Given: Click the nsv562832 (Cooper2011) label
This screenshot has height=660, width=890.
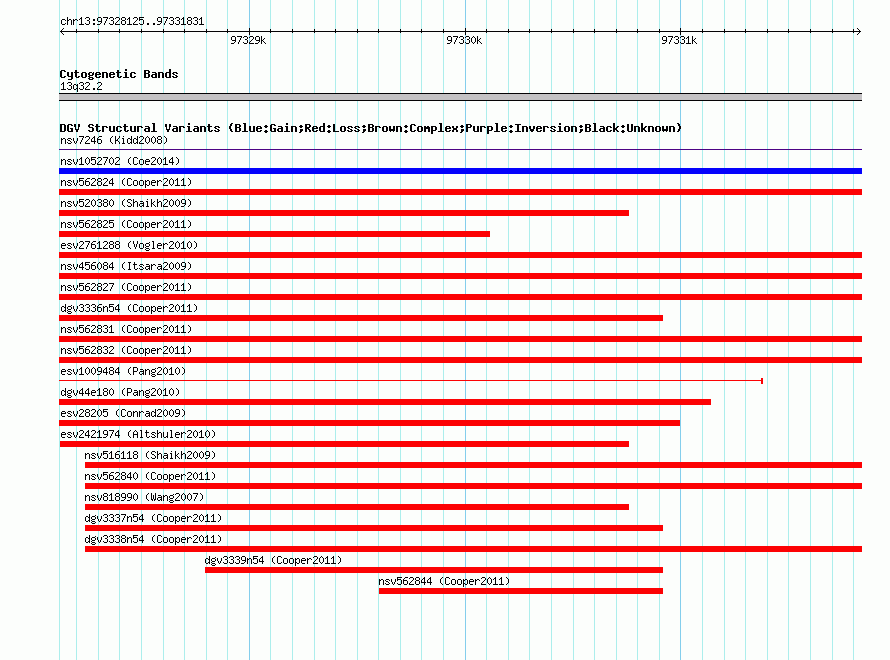Looking at the screenshot, I should point(126,350).
